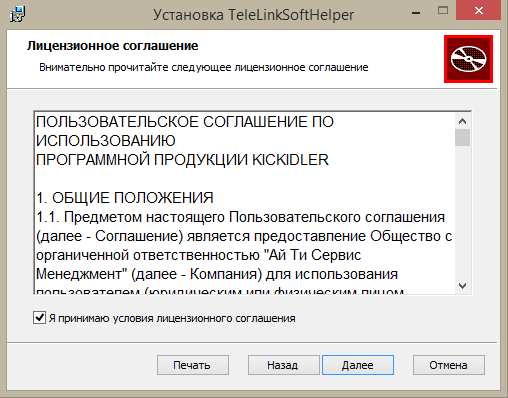Continue with the Далее button

click(x=358, y=365)
